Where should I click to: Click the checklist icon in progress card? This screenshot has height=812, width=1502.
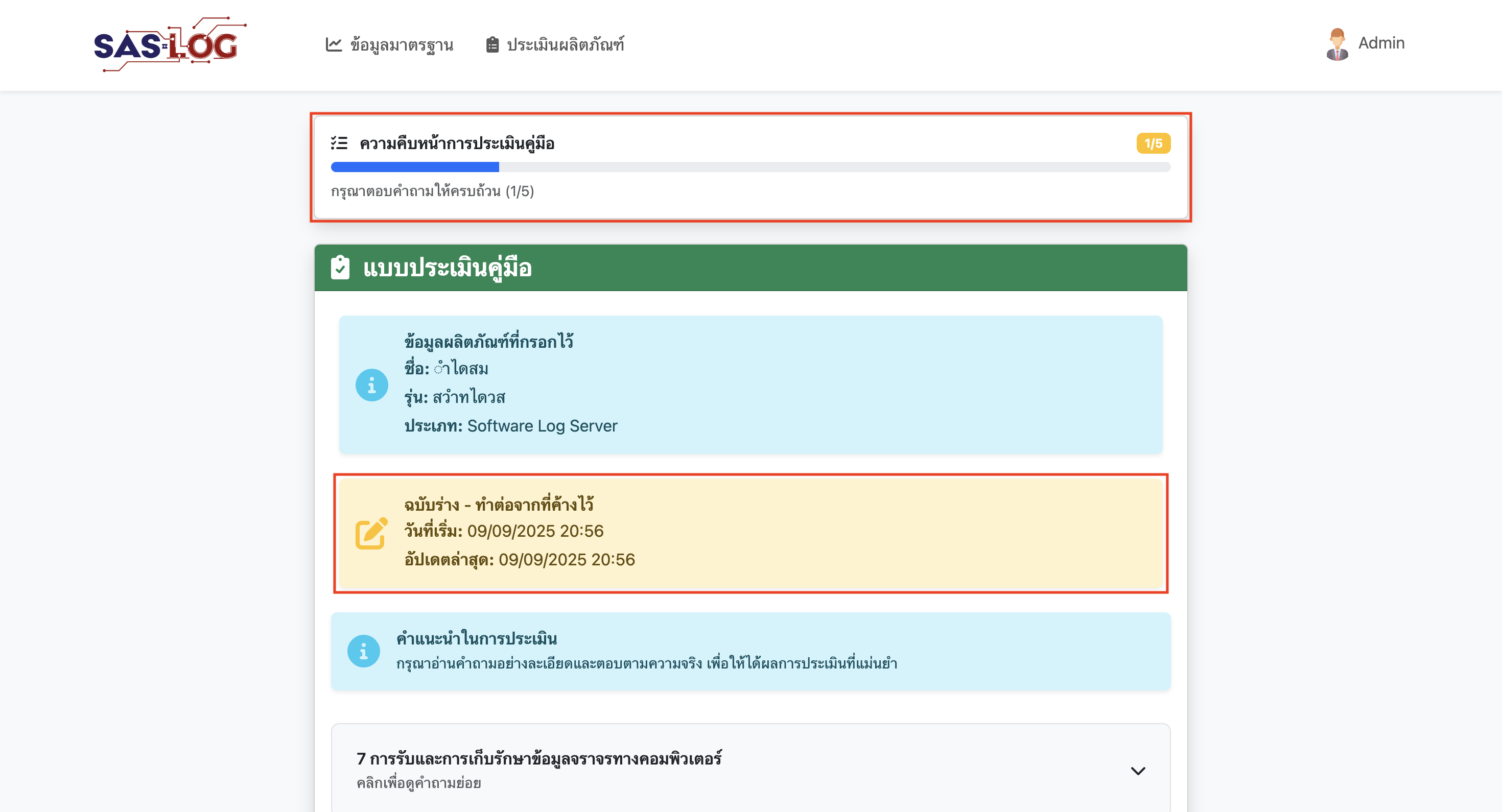339,143
